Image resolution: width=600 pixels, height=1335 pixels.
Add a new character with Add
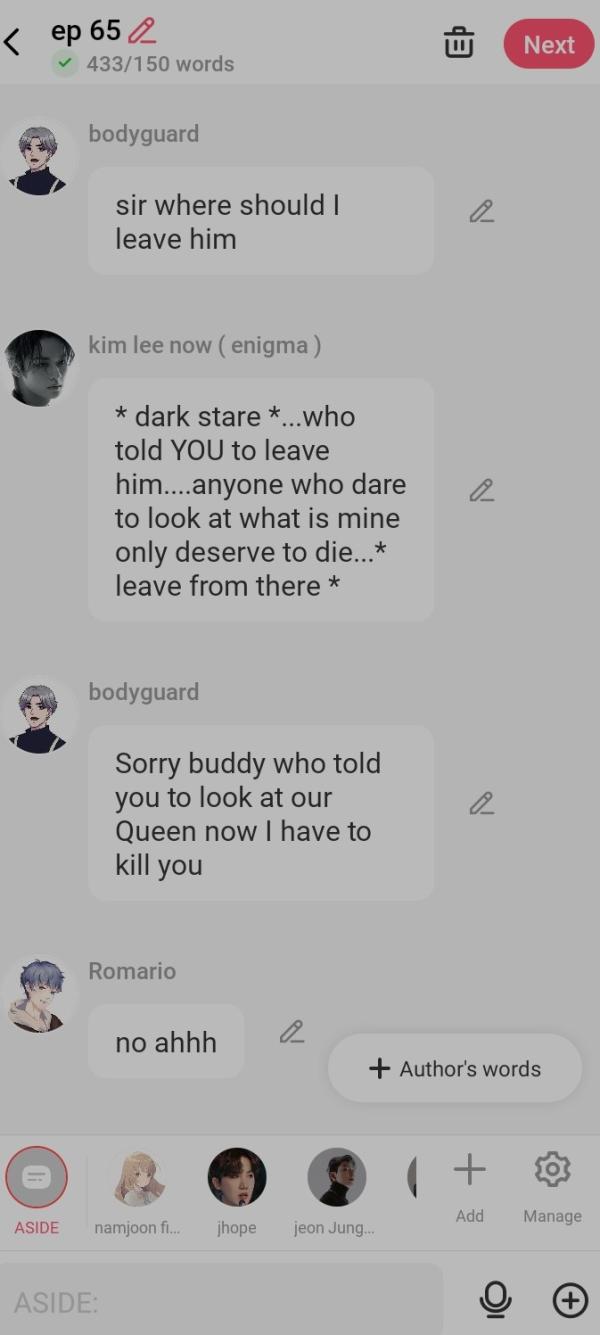[470, 1187]
